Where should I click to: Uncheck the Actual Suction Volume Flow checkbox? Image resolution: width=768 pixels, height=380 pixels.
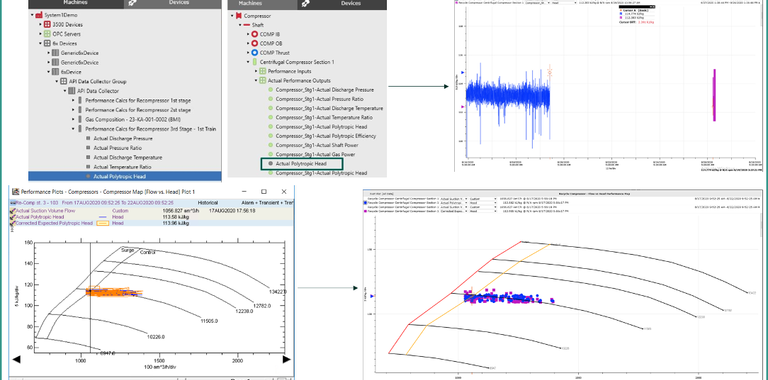[13, 211]
